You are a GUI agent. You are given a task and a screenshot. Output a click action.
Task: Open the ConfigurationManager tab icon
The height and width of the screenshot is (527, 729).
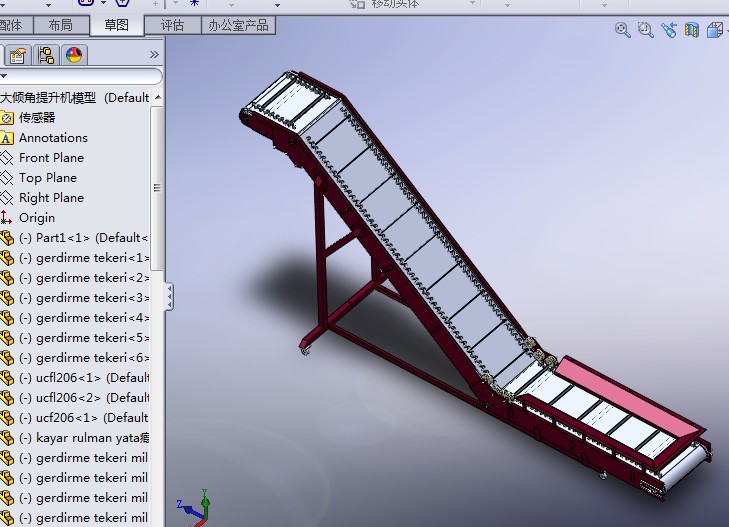46,55
